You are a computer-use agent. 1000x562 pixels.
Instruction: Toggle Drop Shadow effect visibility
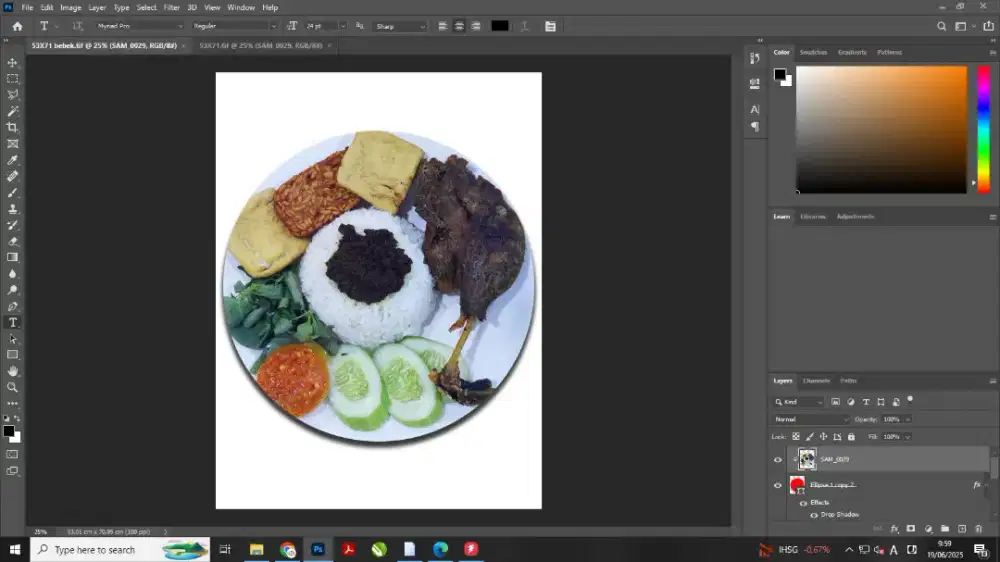(x=814, y=515)
